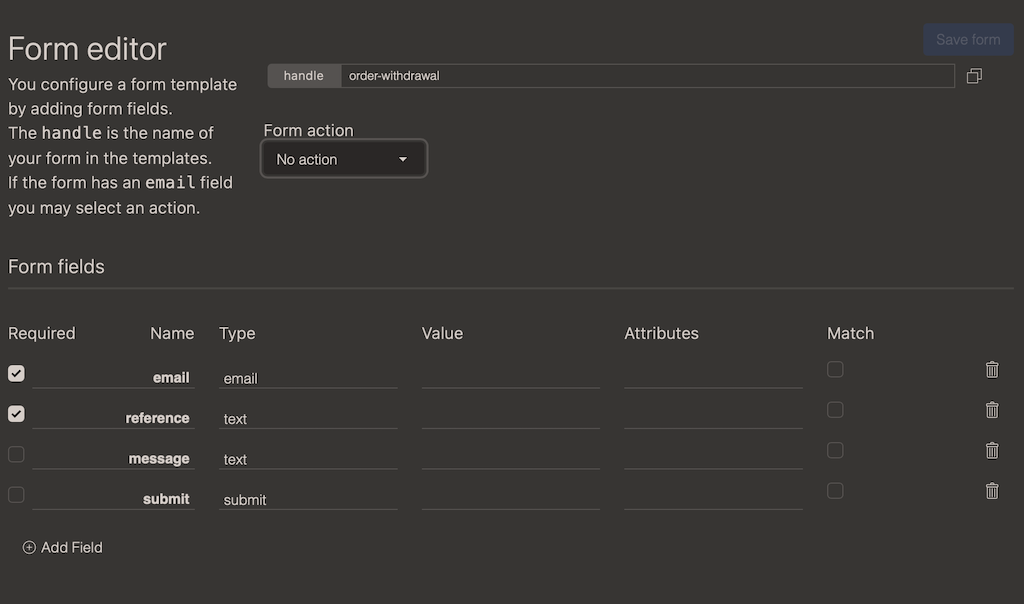1024x604 pixels.
Task: Edit the submit field name
Action: (113, 499)
